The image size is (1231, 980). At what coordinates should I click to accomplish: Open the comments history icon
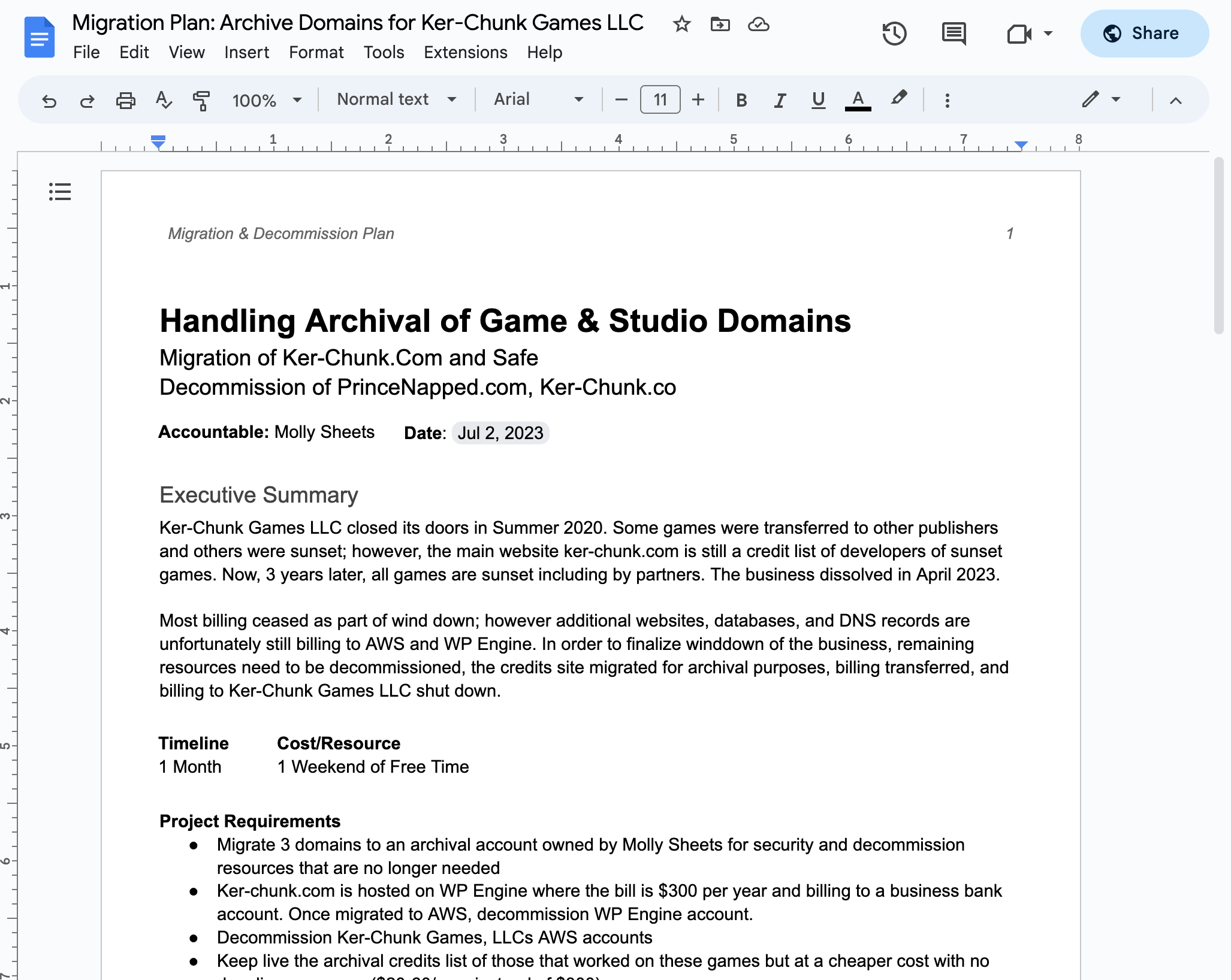point(954,34)
